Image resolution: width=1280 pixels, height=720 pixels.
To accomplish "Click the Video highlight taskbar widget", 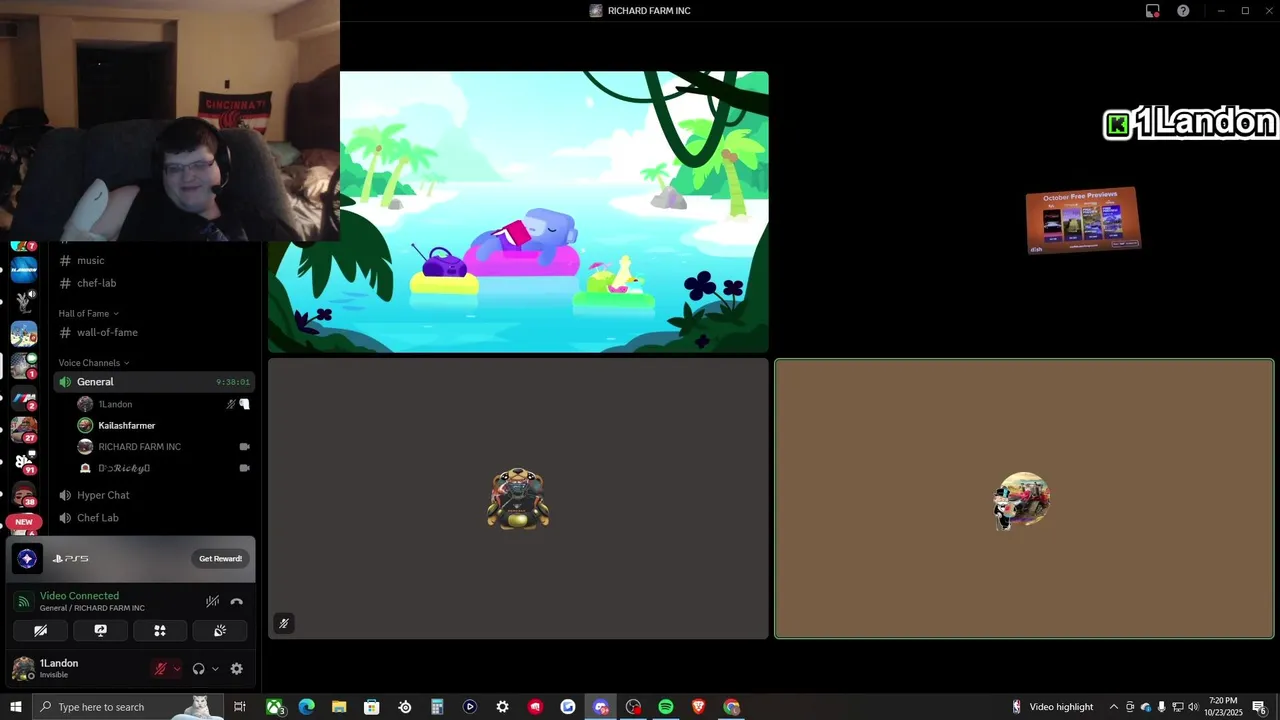I will 1053,707.
